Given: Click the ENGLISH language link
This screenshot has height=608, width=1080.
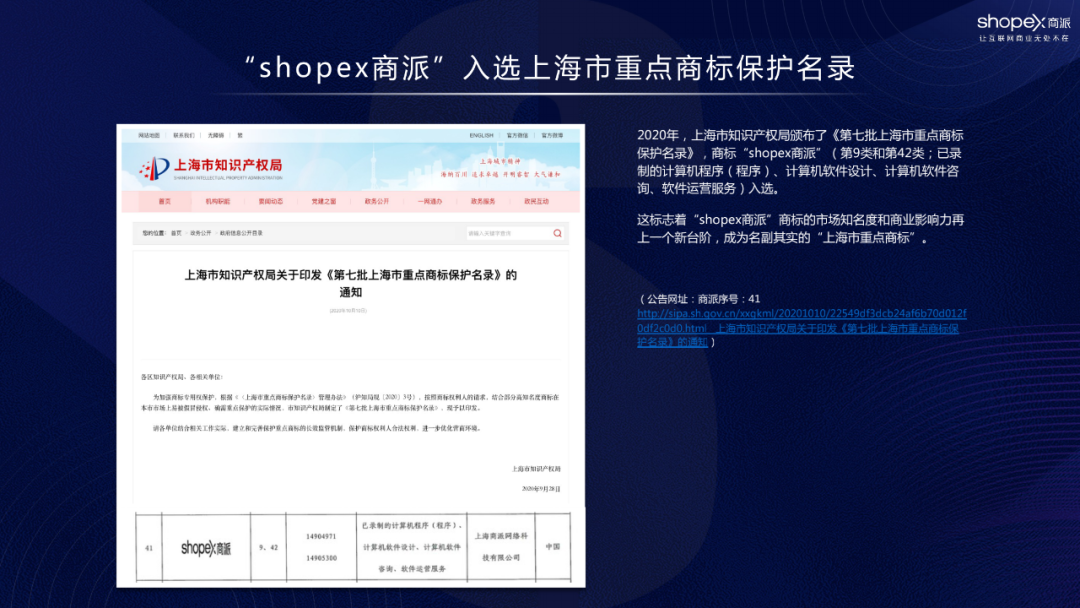Looking at the screenshot, I should pyautogui.click(x=481, y=136).
